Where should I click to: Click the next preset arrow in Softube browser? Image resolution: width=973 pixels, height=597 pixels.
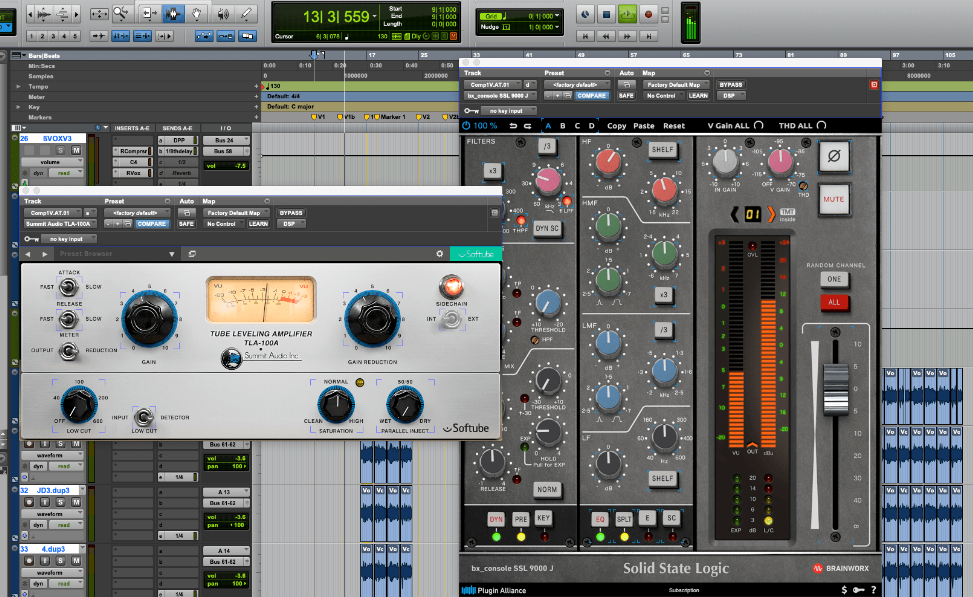(x=44, y=254)
